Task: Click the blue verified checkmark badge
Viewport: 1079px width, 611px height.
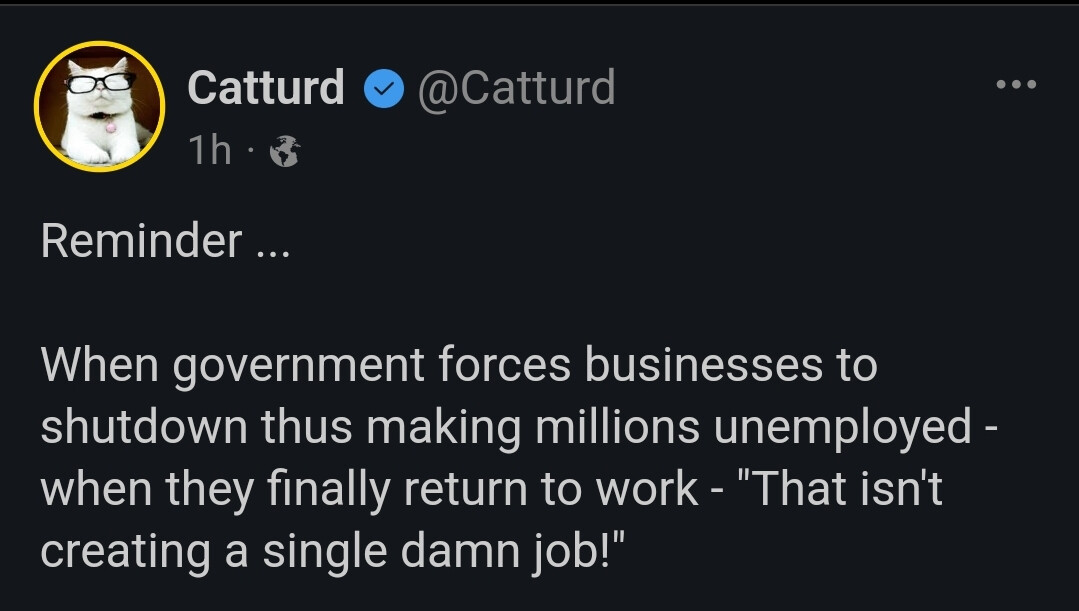Action: click(x=381, y=90)
